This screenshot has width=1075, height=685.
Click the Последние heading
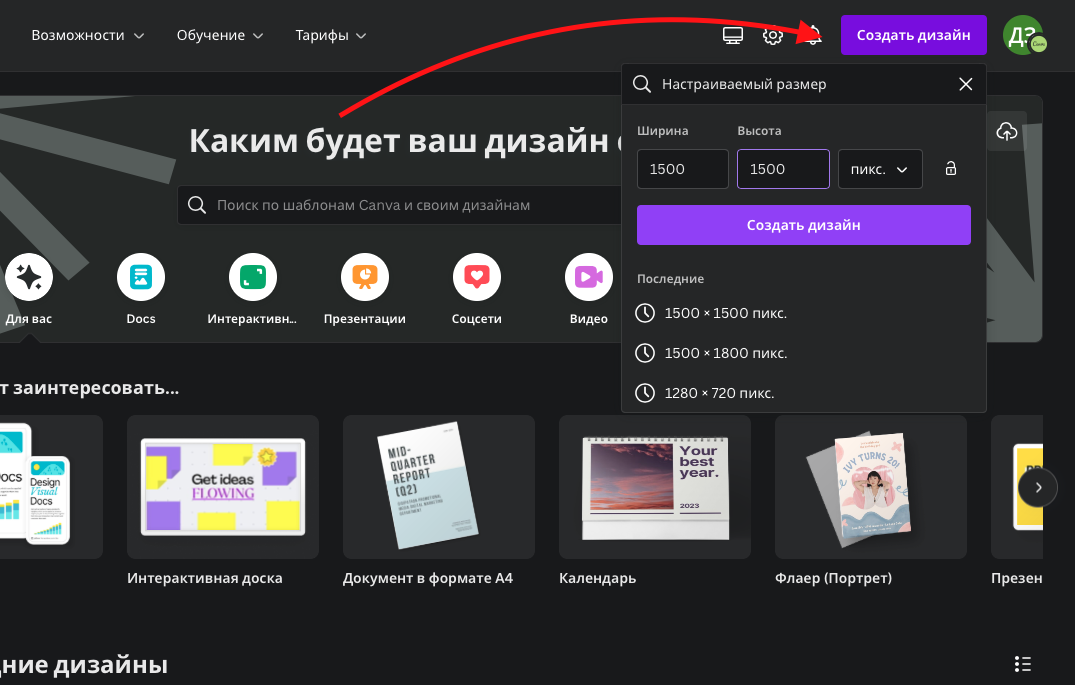(671, 279)
